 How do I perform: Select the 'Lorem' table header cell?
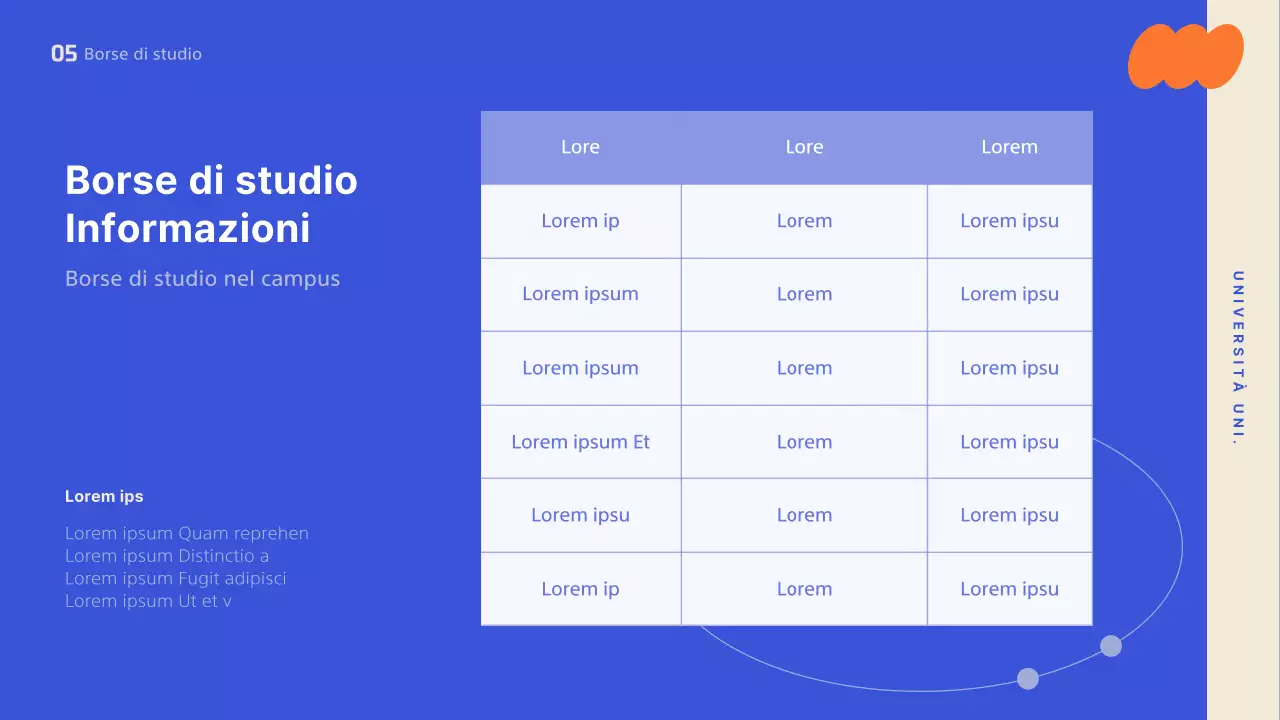(1009, 147)
